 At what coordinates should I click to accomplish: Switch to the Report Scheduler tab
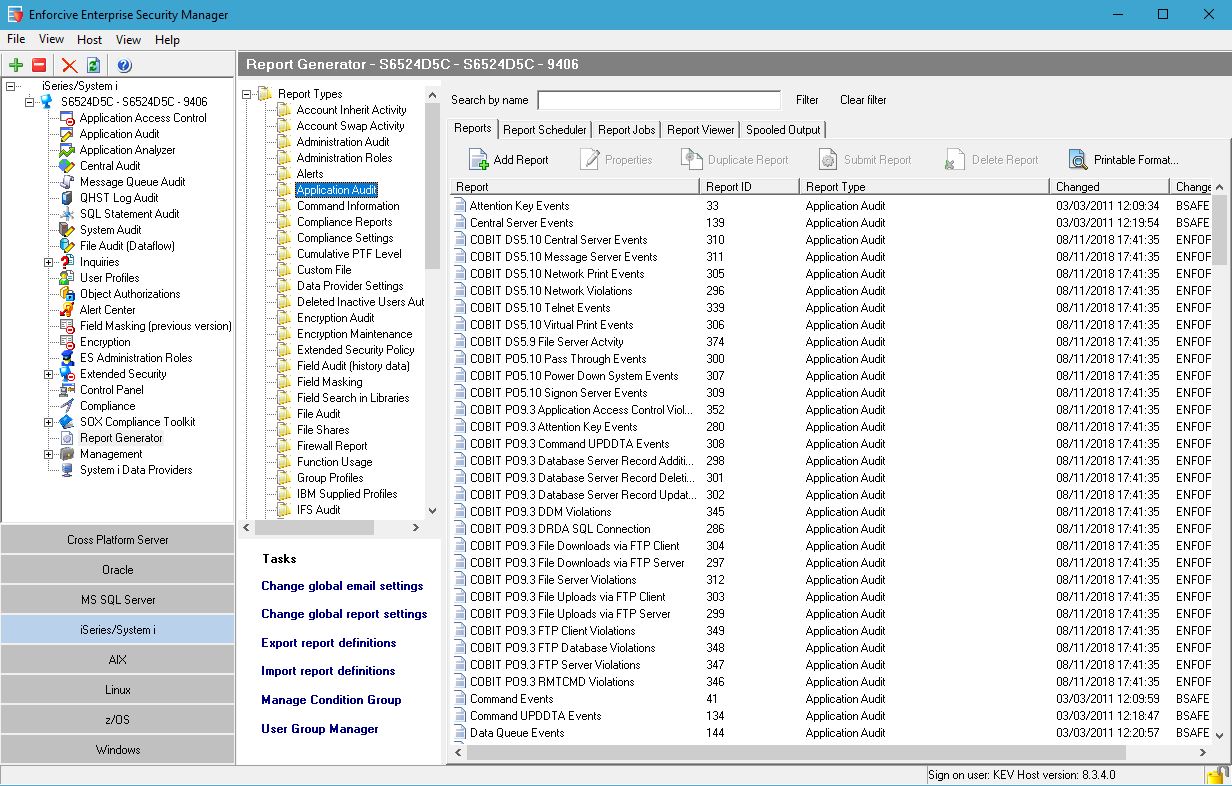(544, 130)
